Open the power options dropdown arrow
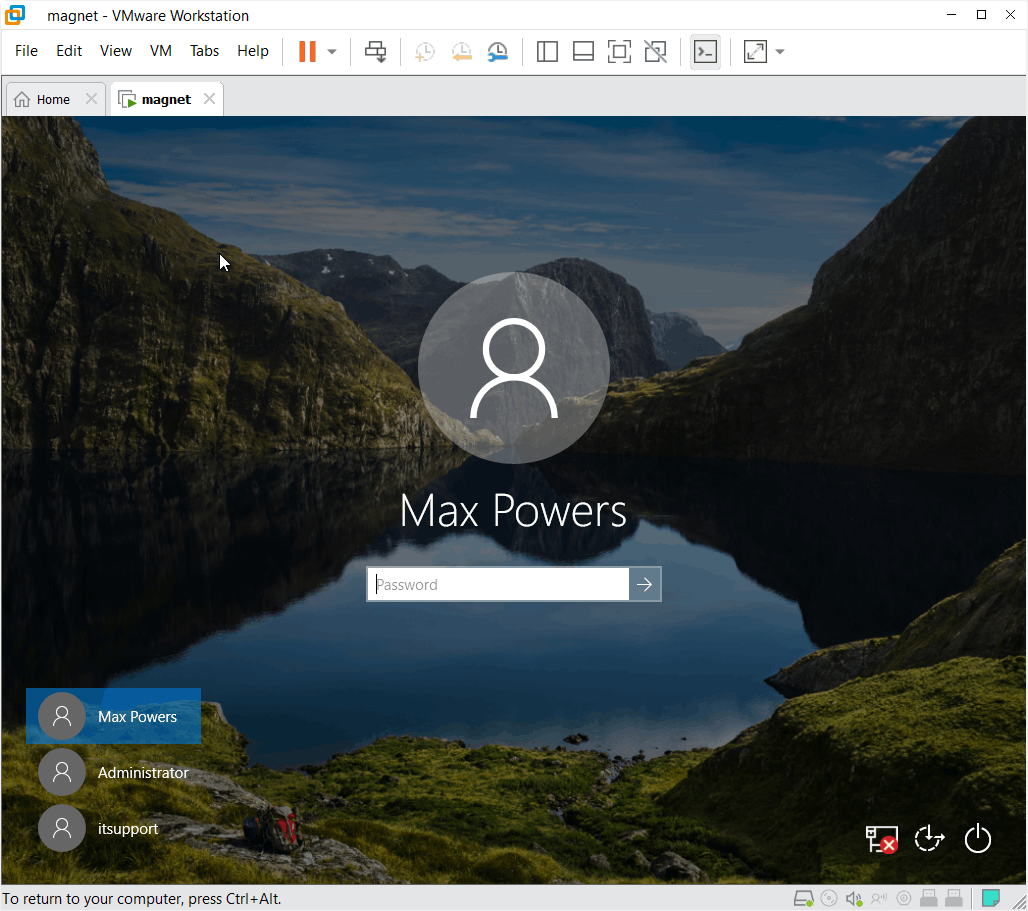This screenshot has width=1028, height=911. 332,52
